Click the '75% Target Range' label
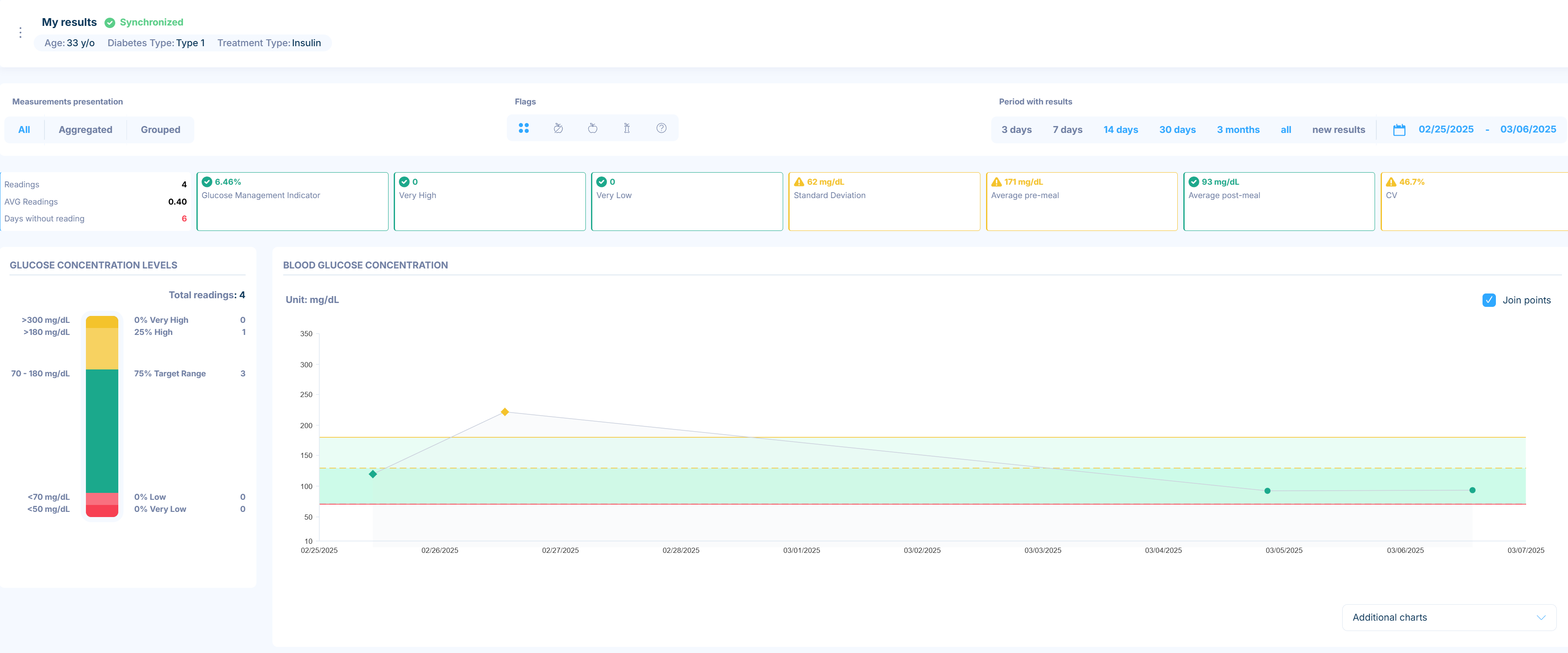The height and width of the screenshot is (653, 1568). point(170,374)
